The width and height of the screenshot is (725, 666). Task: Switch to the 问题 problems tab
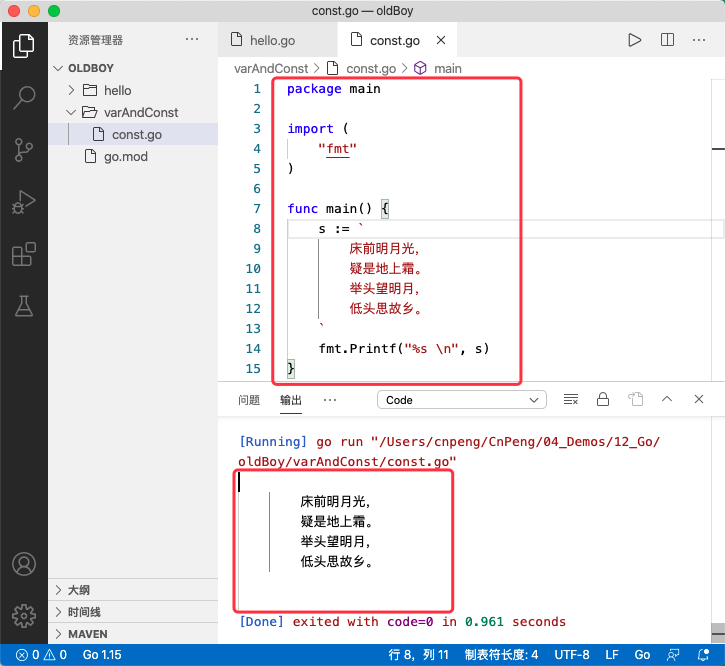249,400
